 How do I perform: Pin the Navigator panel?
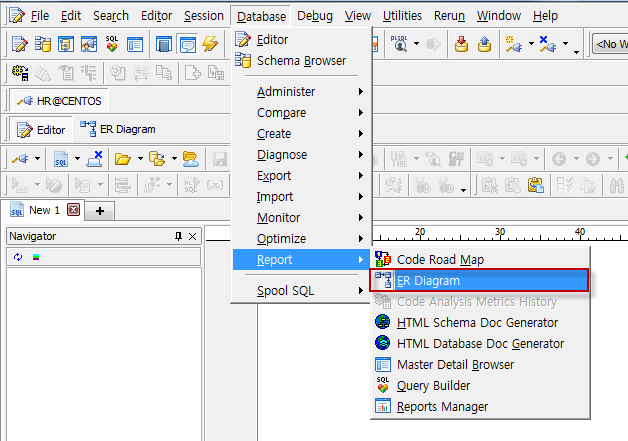coord(179,236)
